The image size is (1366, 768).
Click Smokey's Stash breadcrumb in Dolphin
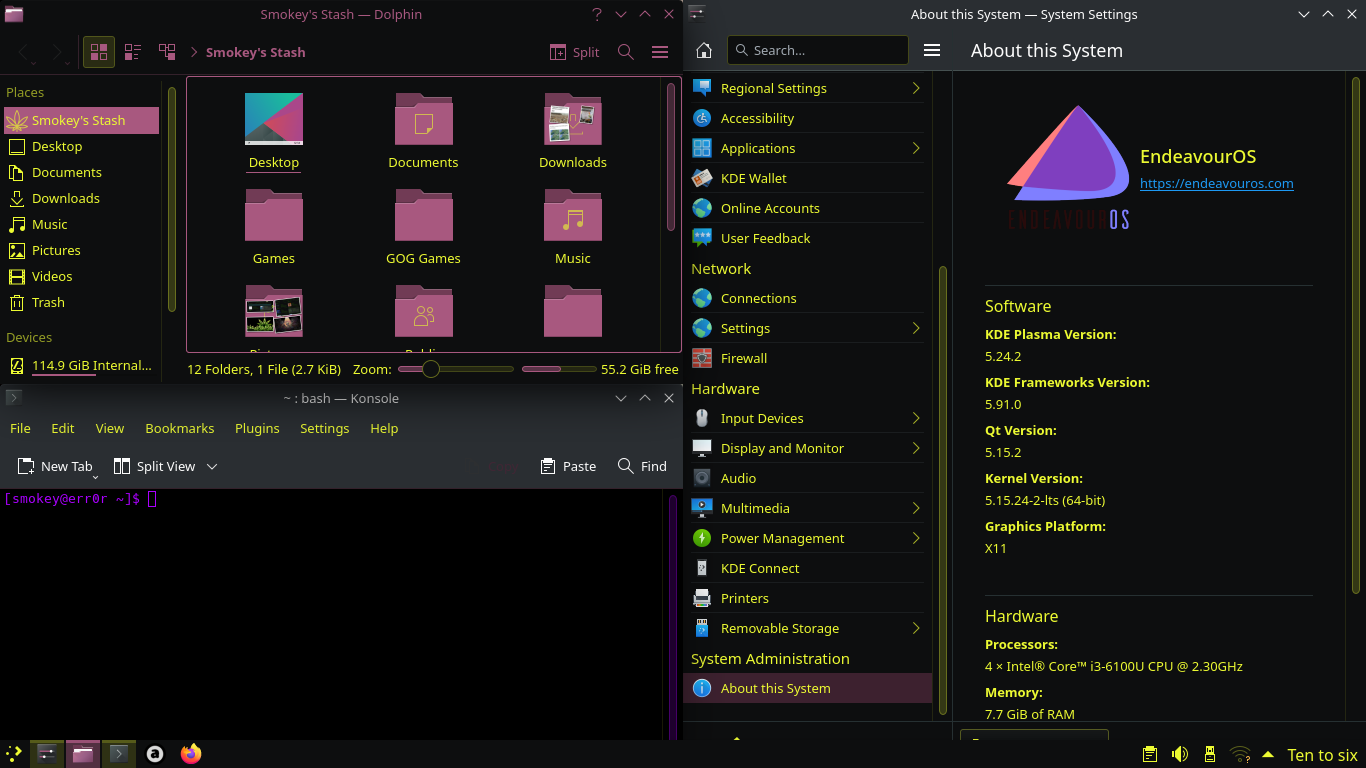(256, 52)
